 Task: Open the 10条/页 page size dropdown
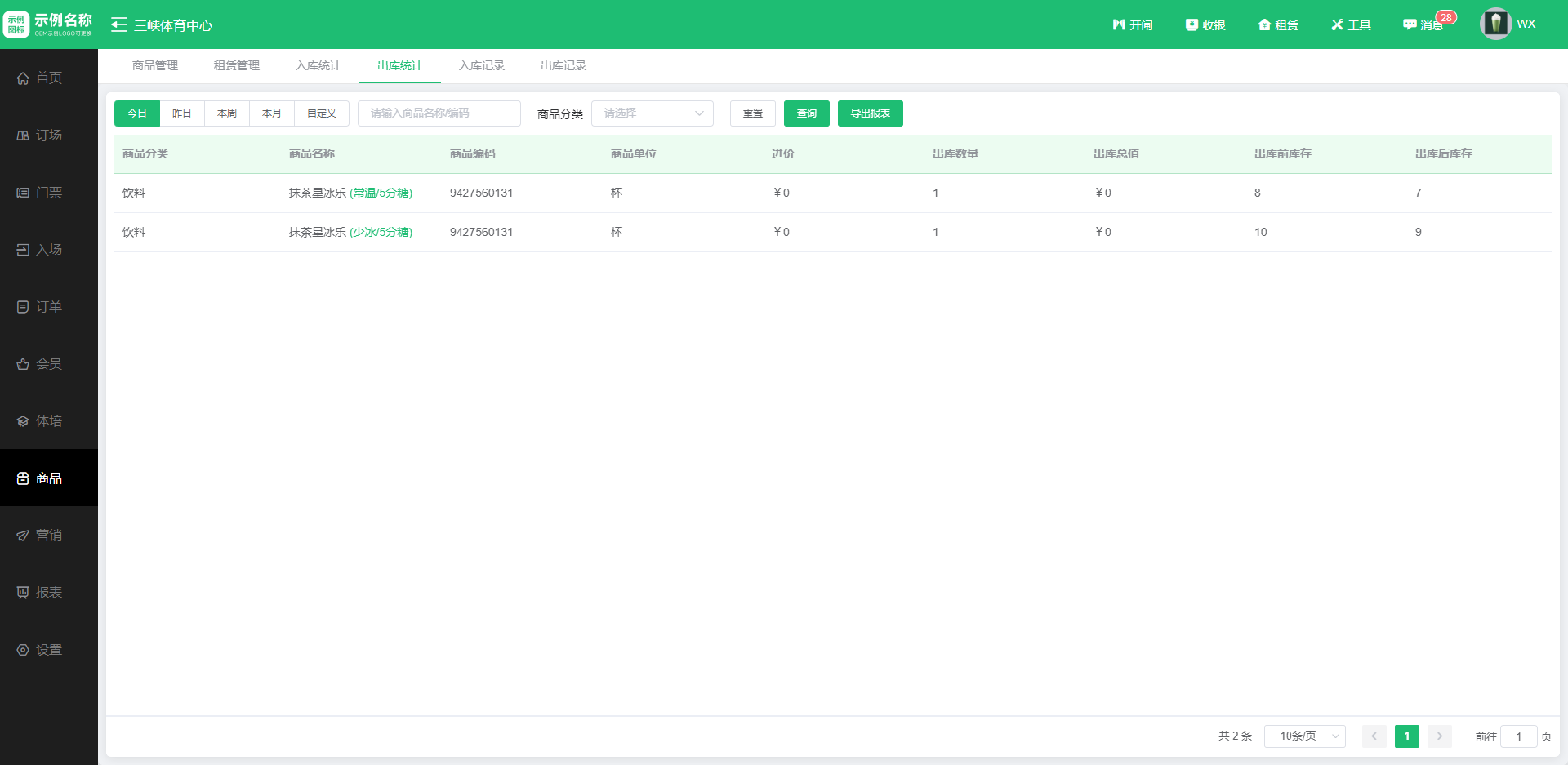pos(1304,736)
